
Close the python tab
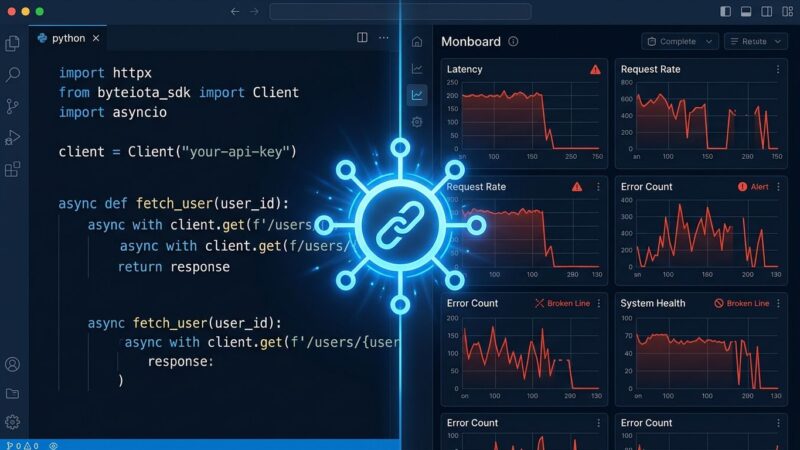(x=96, y=38)
